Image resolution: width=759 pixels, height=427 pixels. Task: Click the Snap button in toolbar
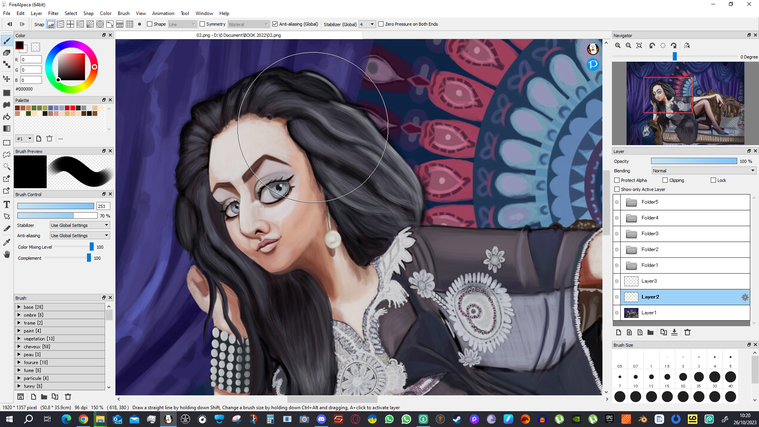(x=39, y=23)
